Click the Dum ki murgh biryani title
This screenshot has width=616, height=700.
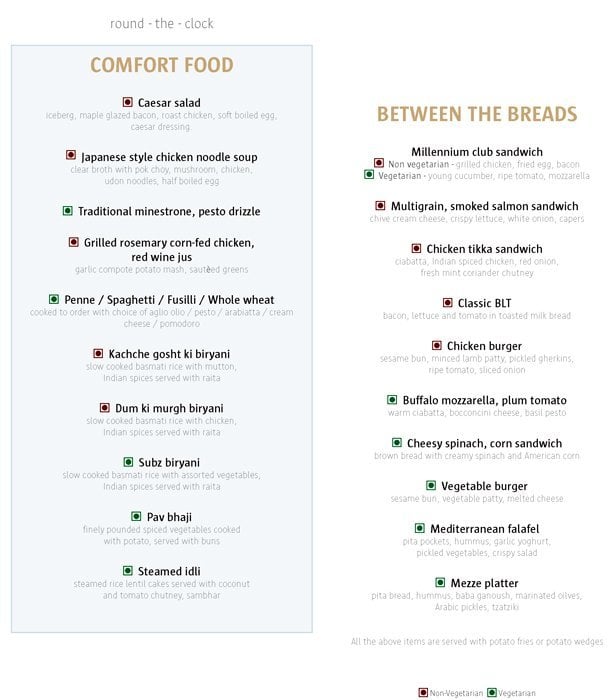169,408
